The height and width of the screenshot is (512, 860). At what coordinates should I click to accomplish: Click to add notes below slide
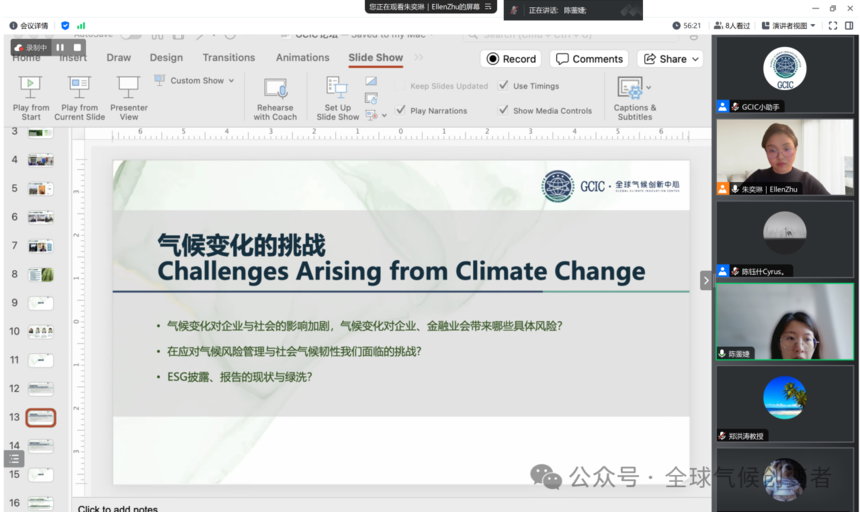tap(117, 508)
